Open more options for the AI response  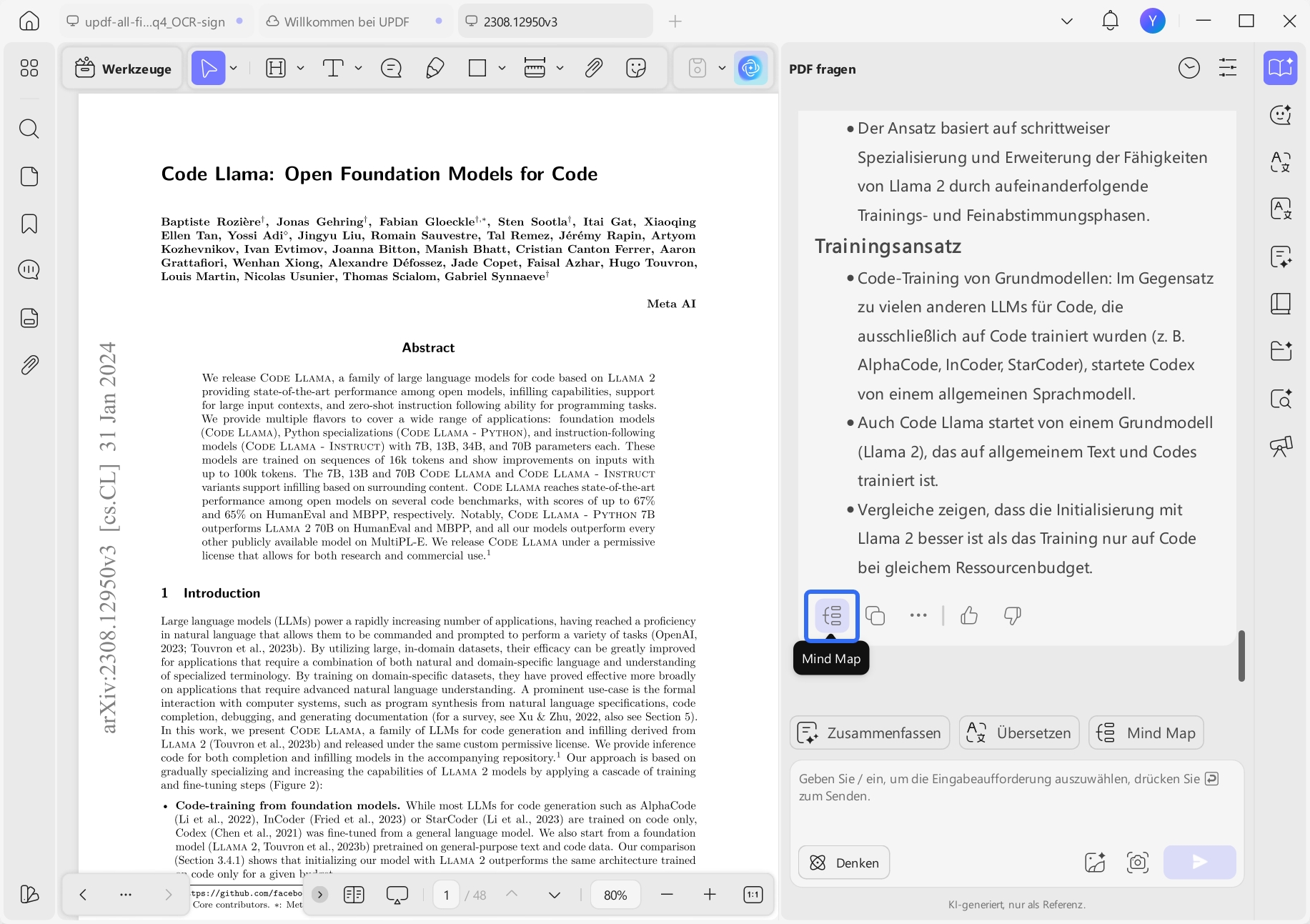pos(918,615)
